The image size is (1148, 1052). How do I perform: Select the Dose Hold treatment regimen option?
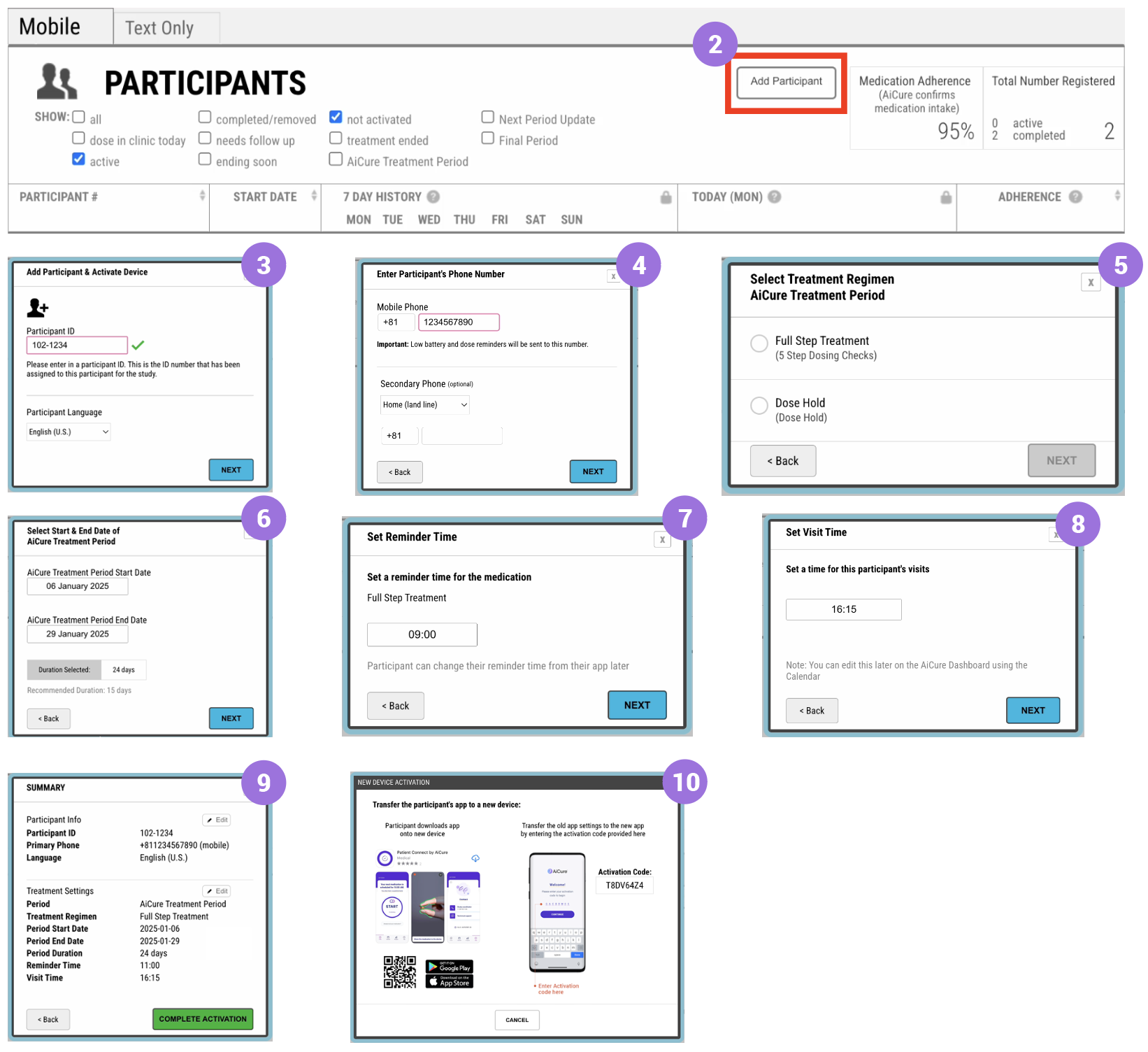(x=759, y=405)
